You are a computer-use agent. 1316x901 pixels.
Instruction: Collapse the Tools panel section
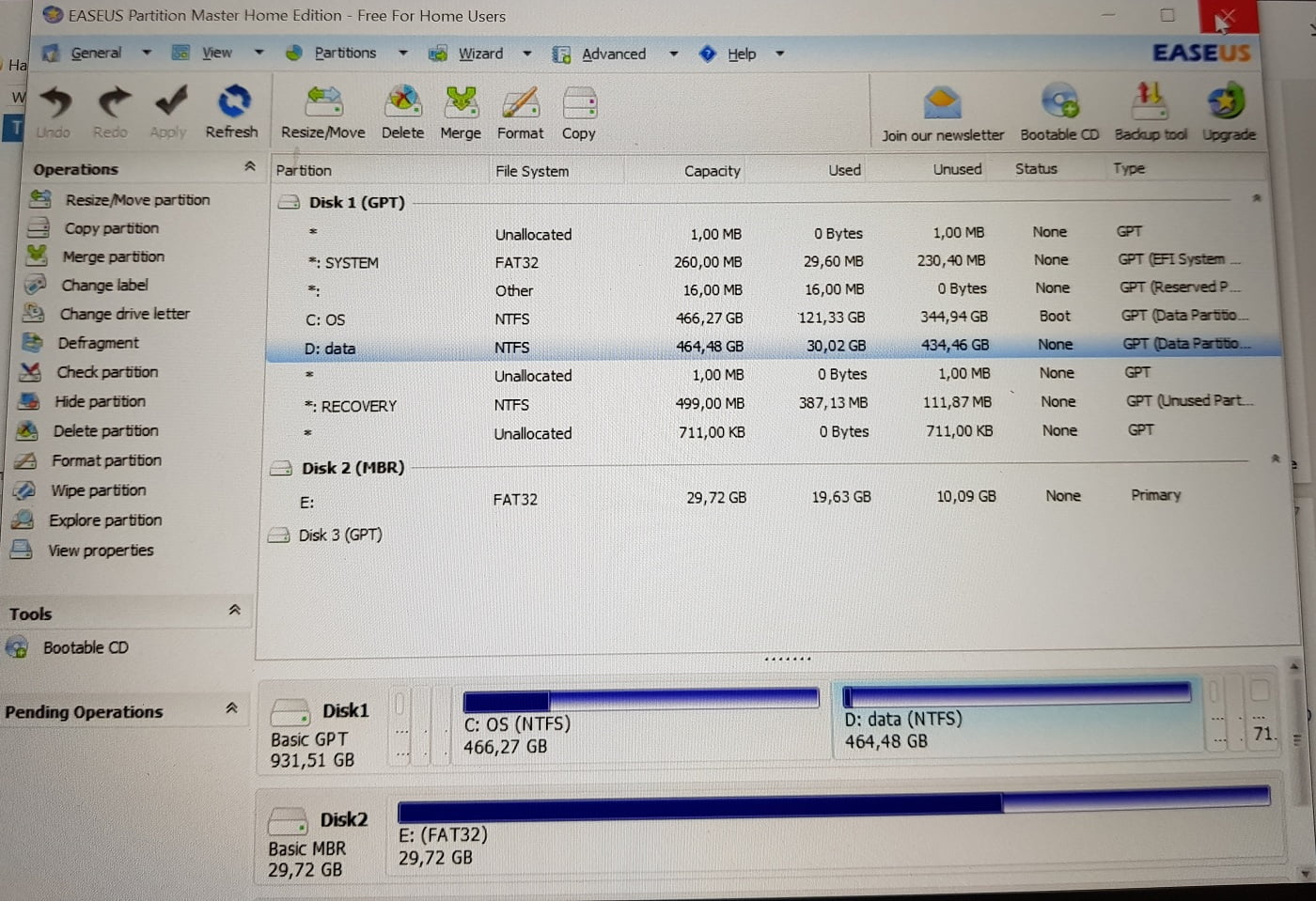(235, 611)
